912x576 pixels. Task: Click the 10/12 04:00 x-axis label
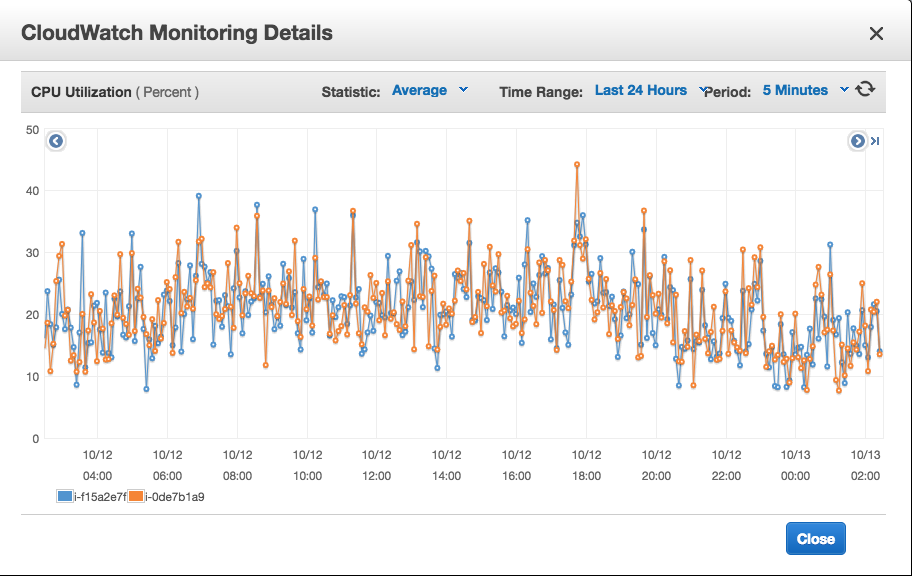pos(97,465)
